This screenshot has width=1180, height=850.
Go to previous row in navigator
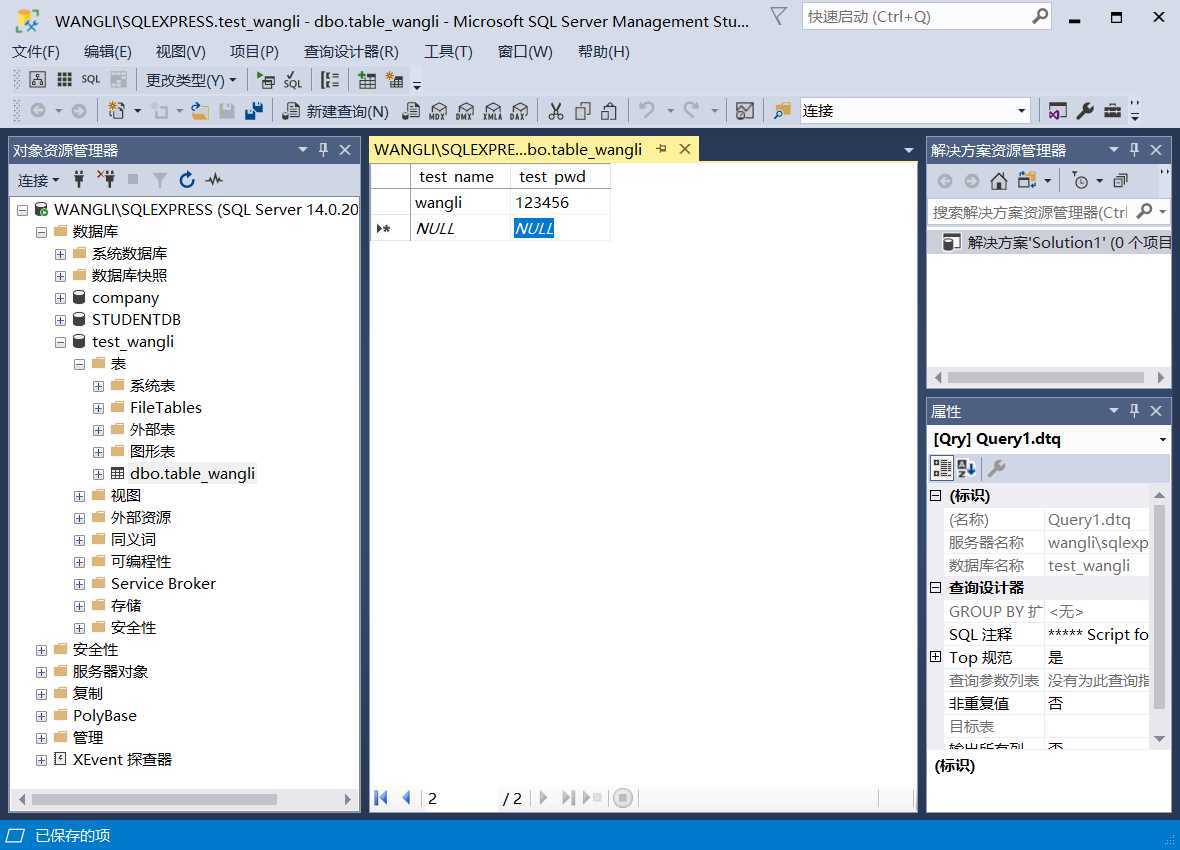pos(406,797)
